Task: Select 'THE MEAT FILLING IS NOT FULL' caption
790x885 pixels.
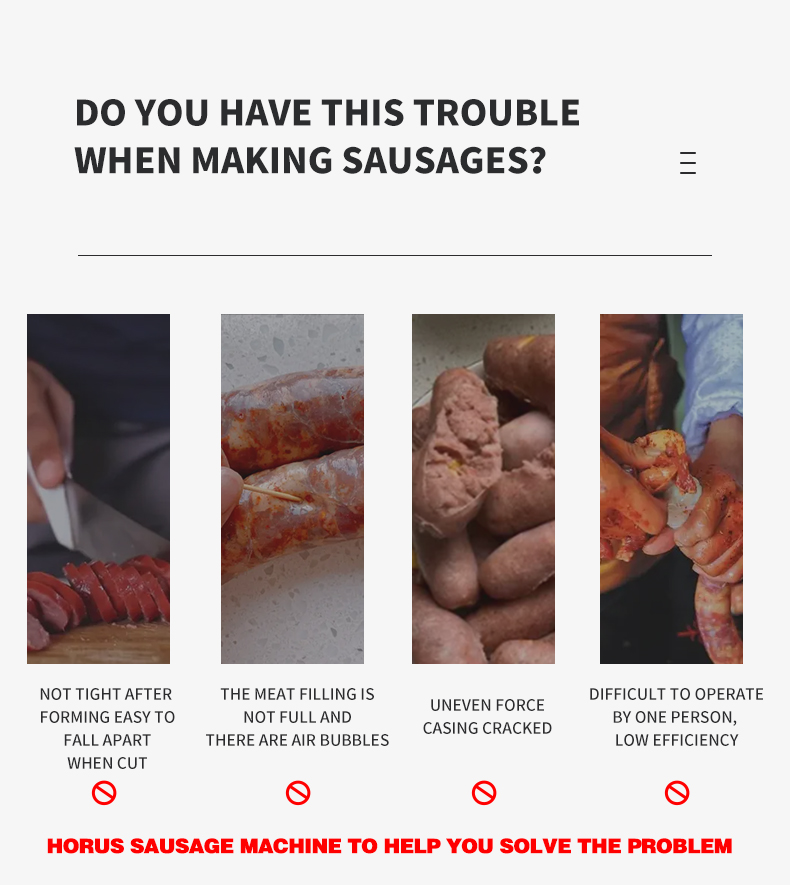Action: pos(297,717)
